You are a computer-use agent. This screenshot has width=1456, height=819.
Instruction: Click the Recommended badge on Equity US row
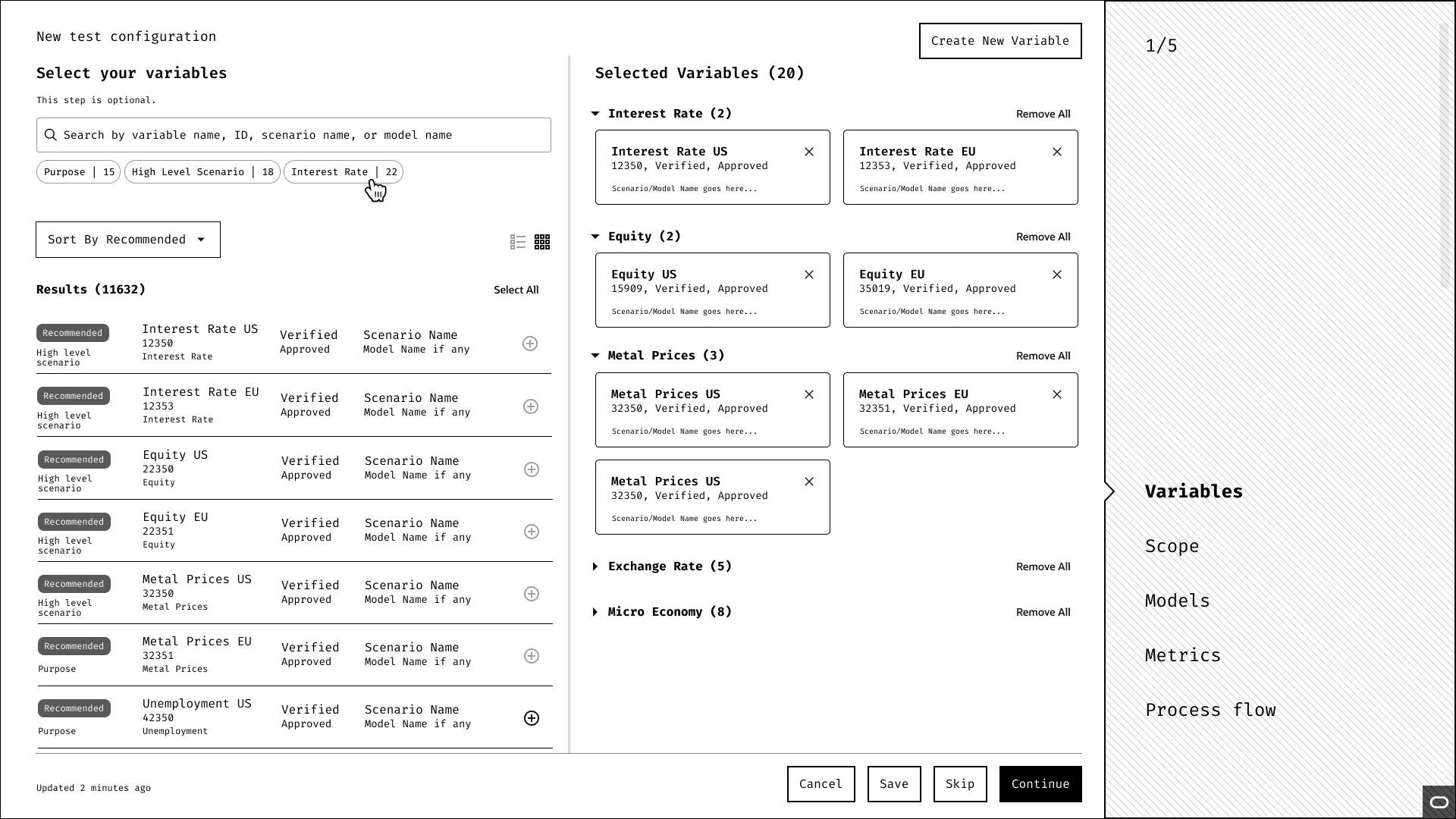coord(74,460)
